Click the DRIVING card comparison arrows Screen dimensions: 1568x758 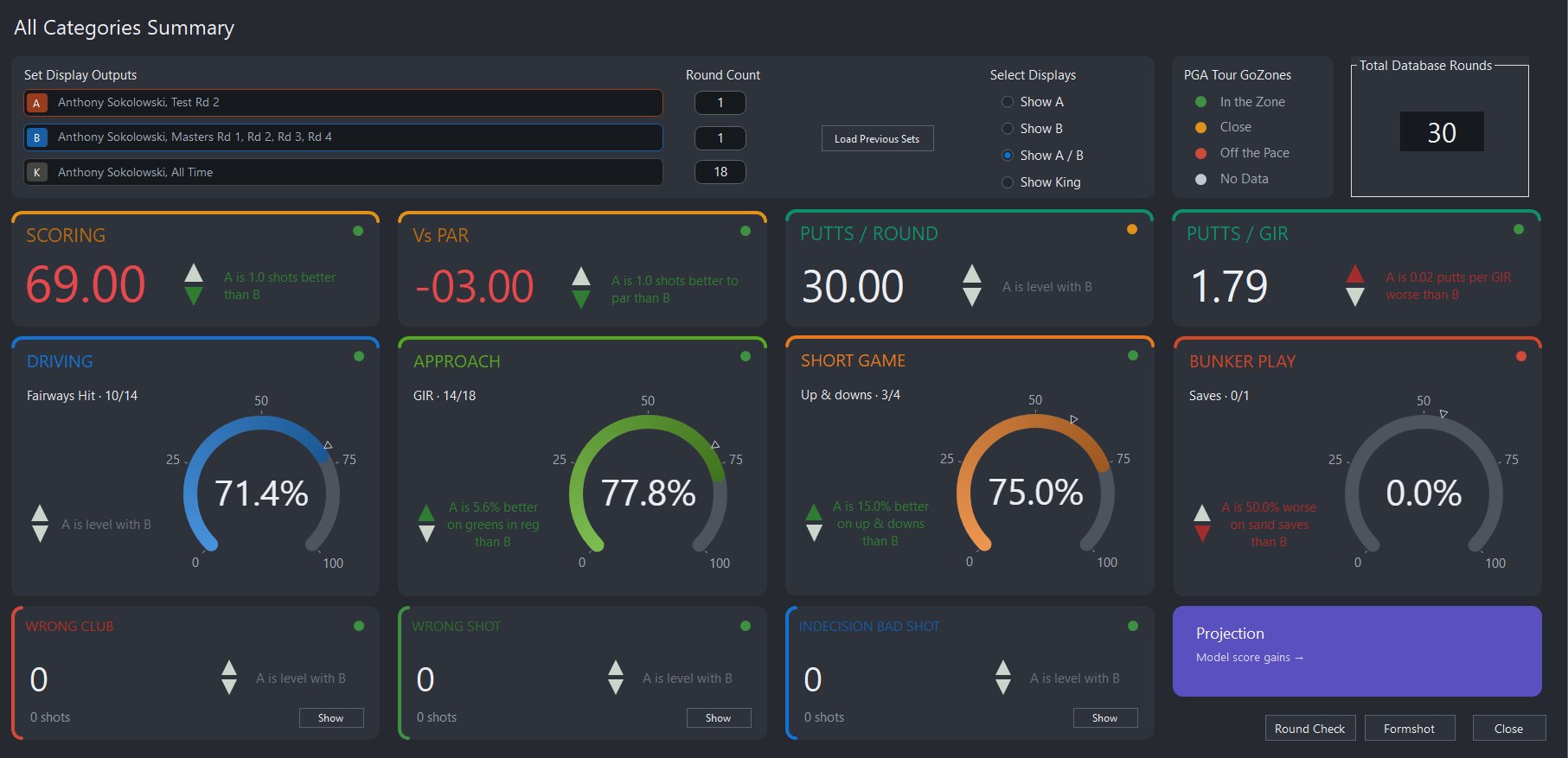pyautogui.click(x=40, y=523)
